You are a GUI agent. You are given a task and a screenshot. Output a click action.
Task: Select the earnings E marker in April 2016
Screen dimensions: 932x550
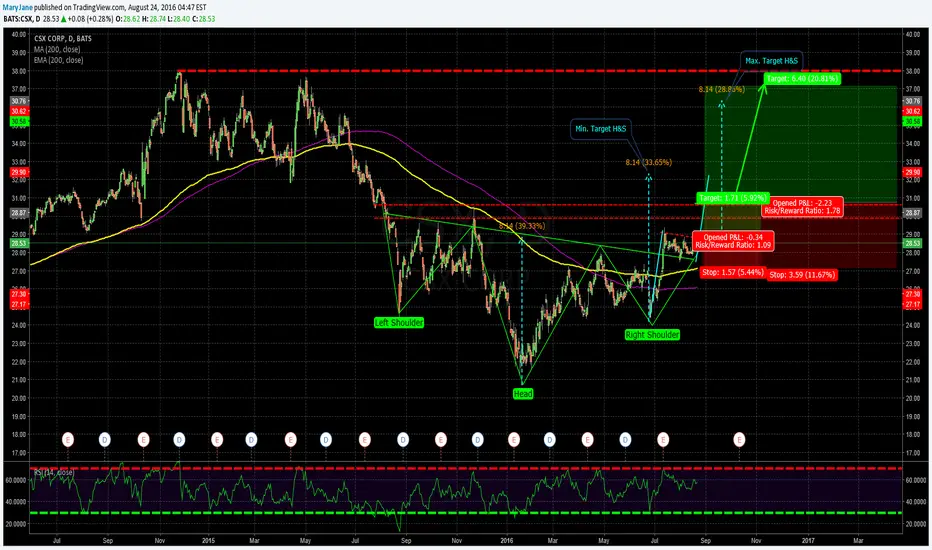tap(587, 440)
